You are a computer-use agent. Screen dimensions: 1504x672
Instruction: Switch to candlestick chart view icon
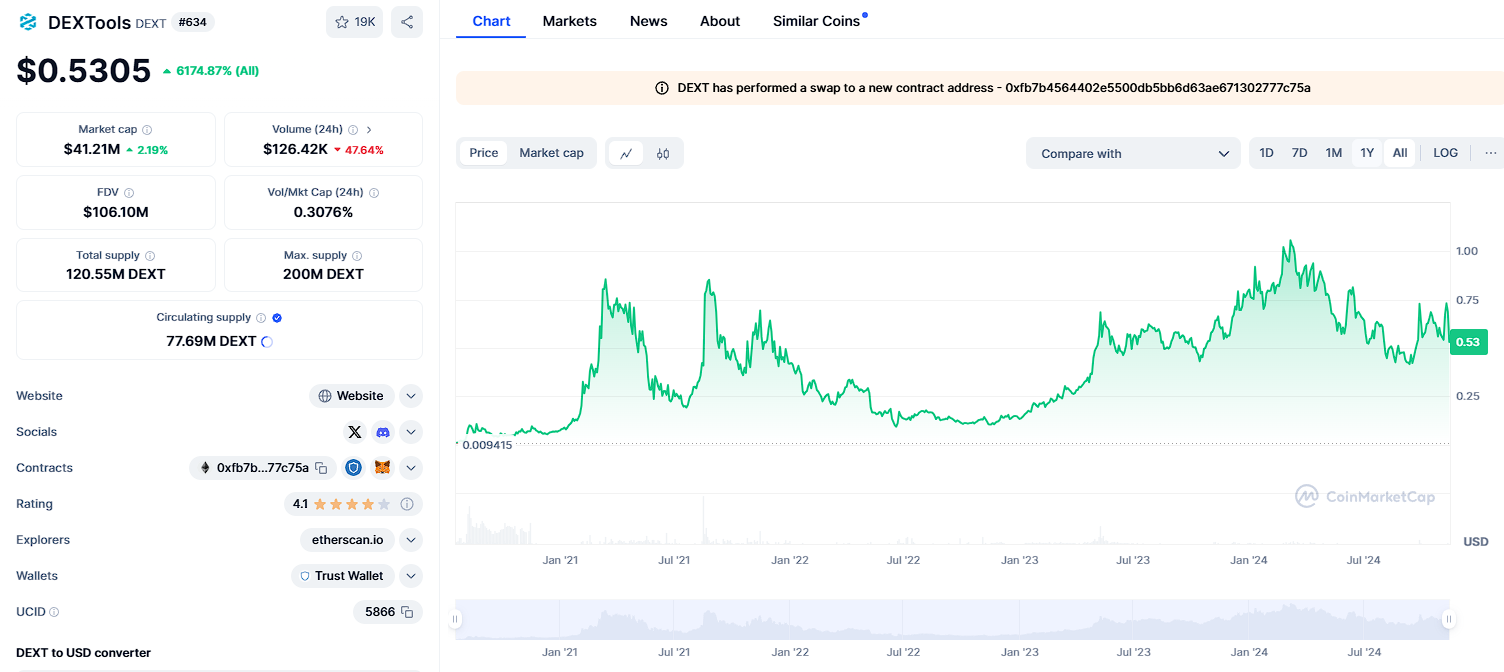point(663,153)
